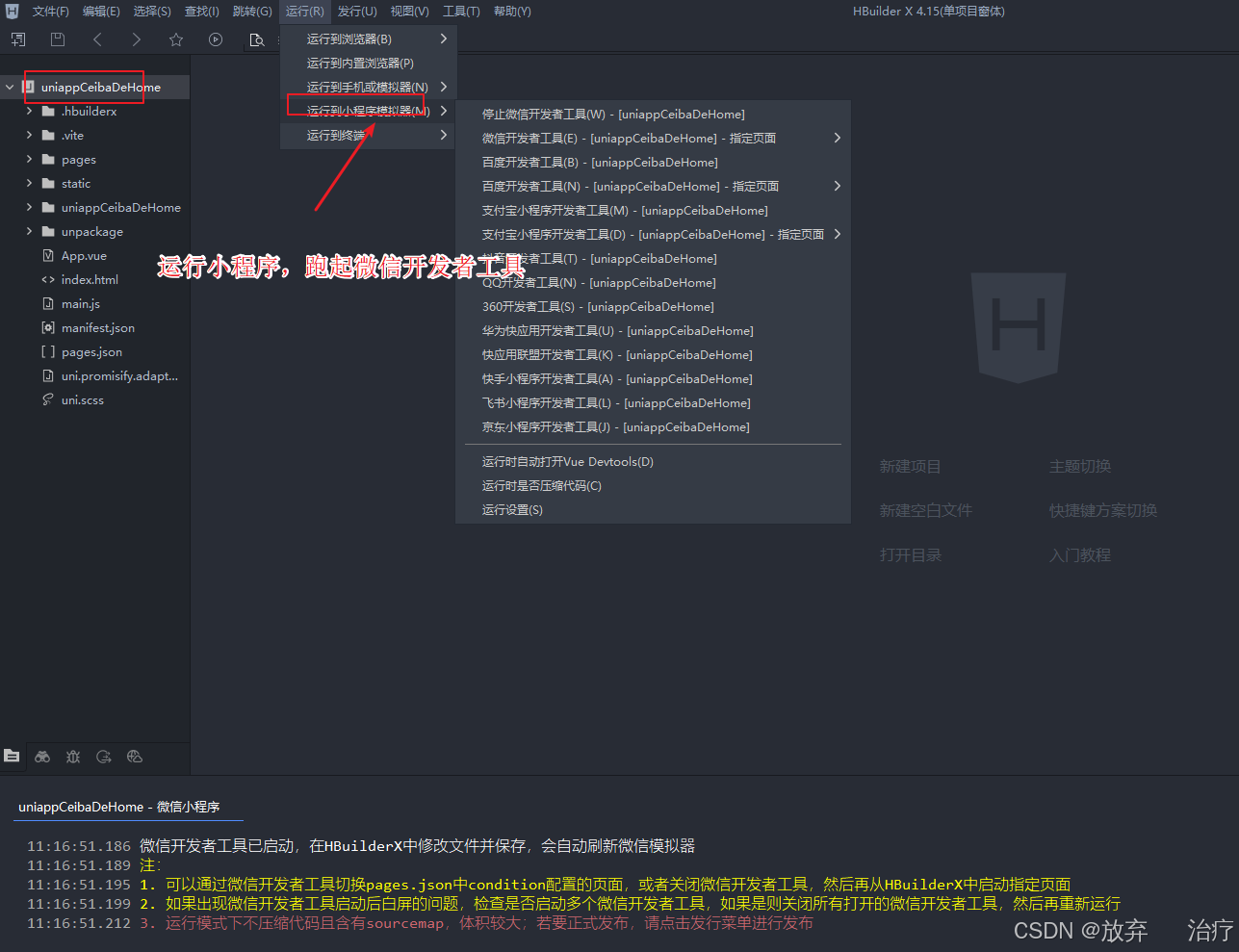The image size is (1239, 952).
Task: Choose 运行到终端 menu item
Action: [x=369, y=135]
